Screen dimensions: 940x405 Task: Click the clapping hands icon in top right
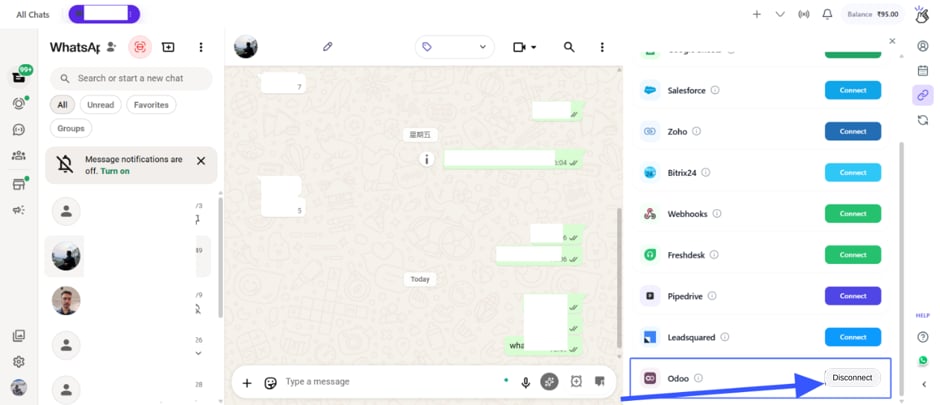tap(921, 14)
